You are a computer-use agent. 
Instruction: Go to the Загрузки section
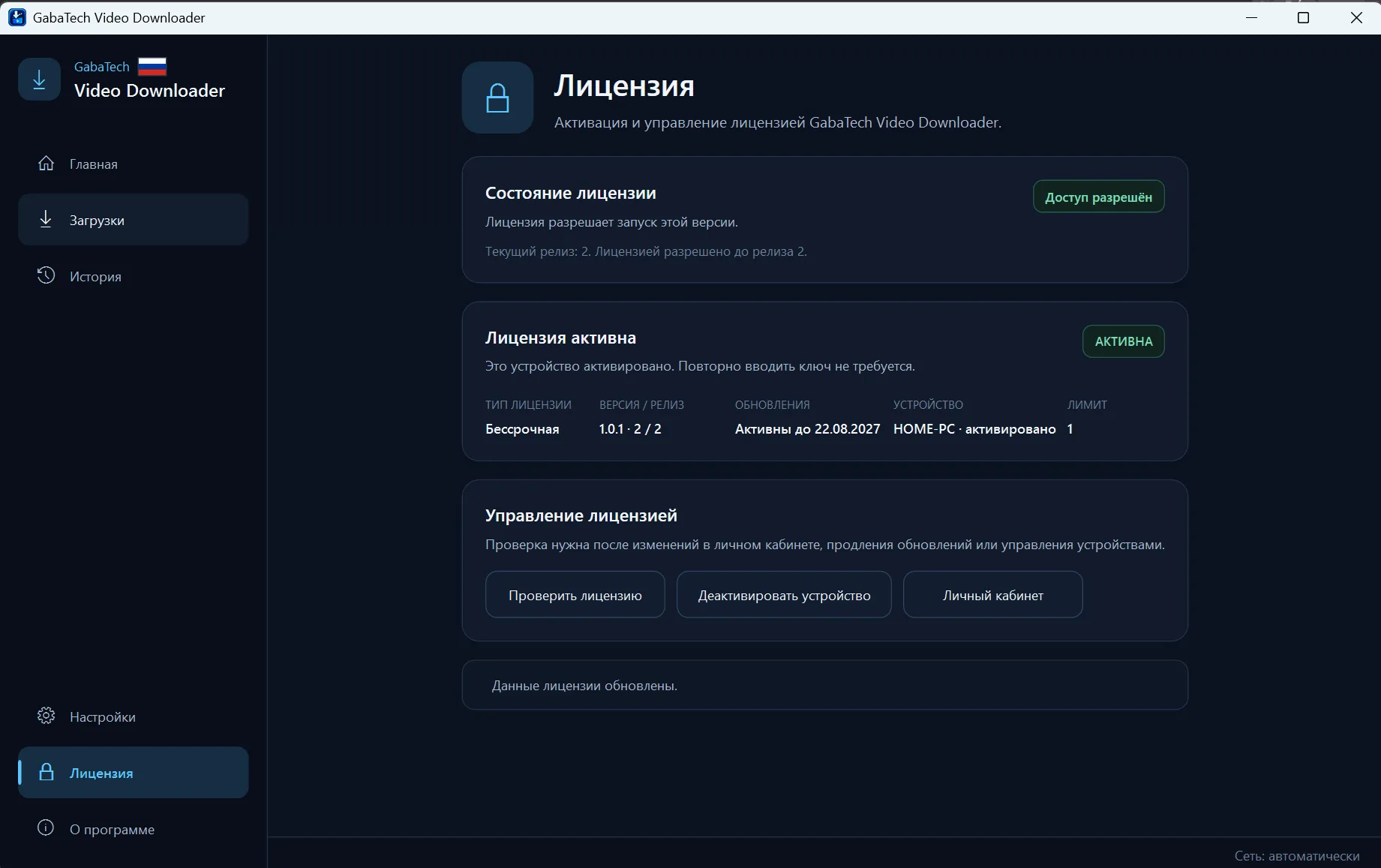(x=133, y=220)
